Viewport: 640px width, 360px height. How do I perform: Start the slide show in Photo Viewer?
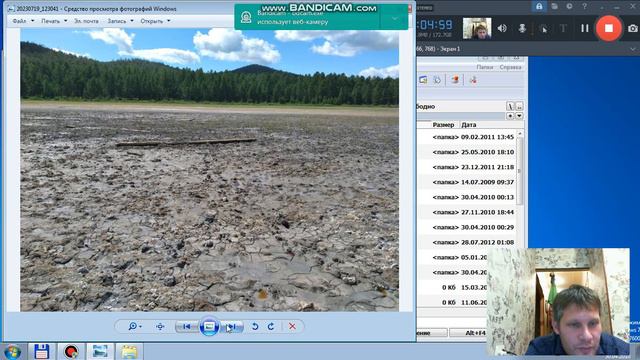209,327
